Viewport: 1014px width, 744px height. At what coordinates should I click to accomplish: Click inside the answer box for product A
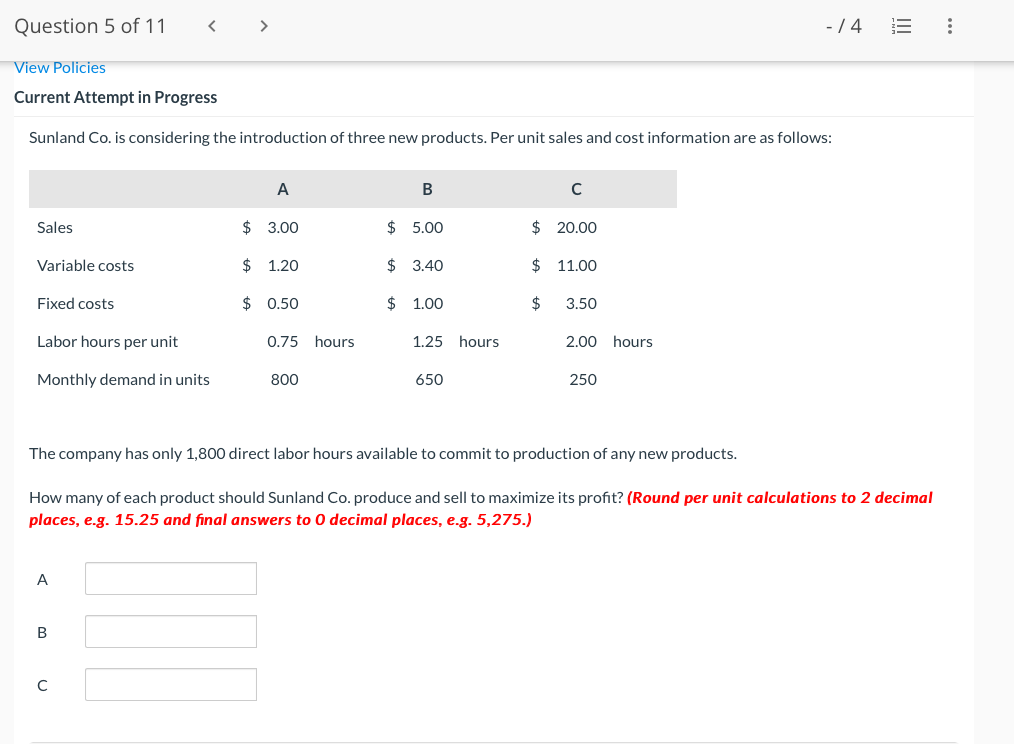pos(170,578)
